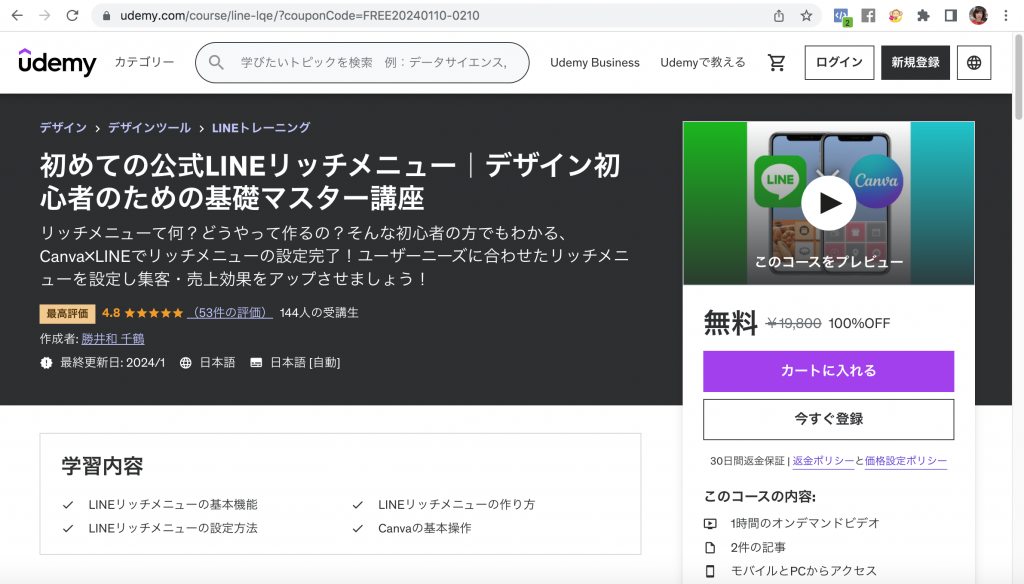Open the 53件の評価 ratings link
The image size is (1024, 584).
230,313
